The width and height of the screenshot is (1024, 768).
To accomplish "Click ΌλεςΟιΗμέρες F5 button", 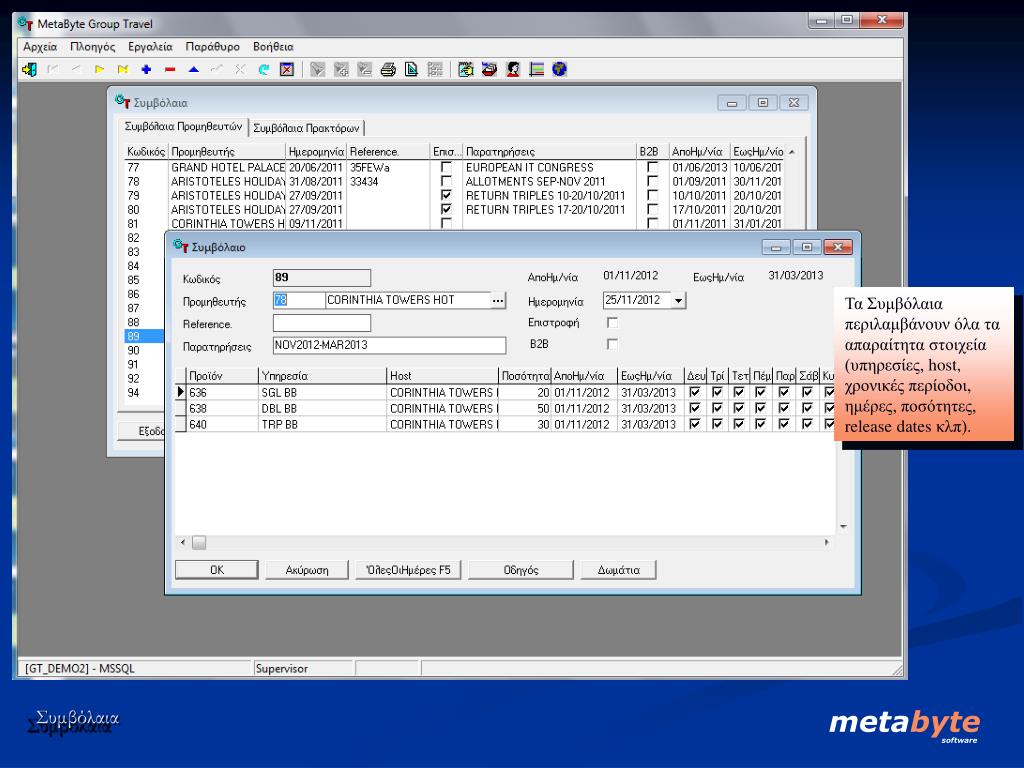I will 408,570.
